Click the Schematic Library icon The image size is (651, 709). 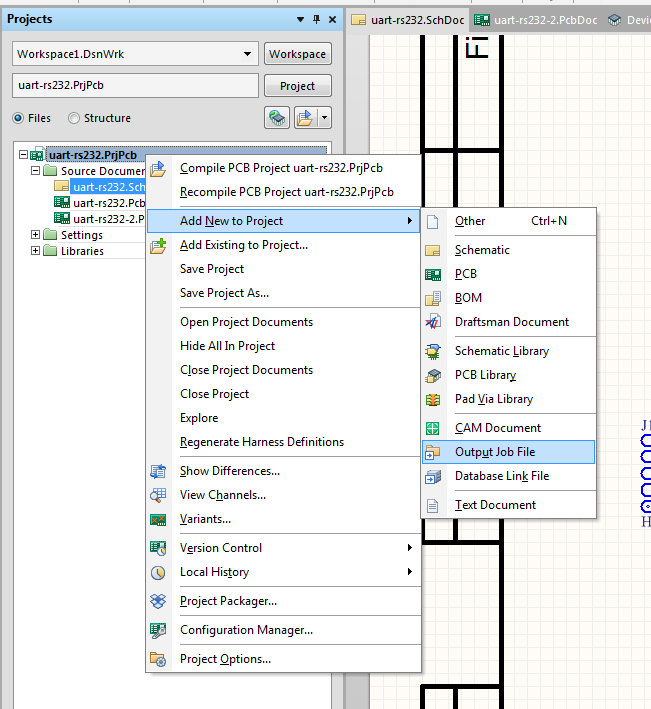click(x=433, y=351)
